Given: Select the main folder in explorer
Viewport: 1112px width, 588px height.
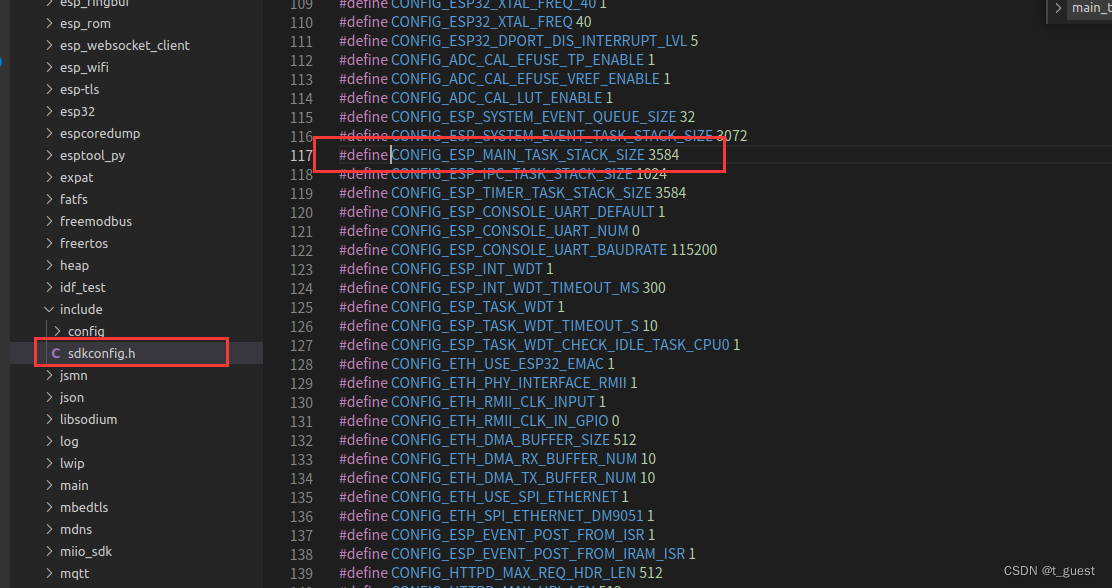Looking at the screenshot, I should 74,485.
